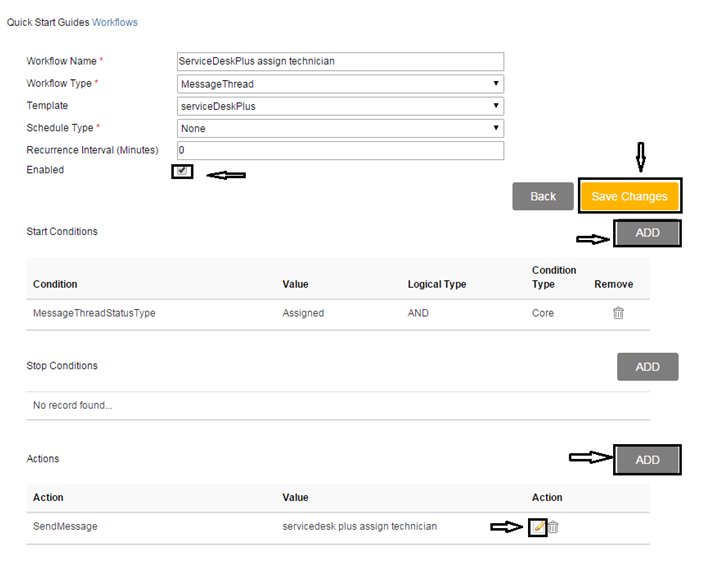Go to Quick Start Guides
The width and height of the screenshot is (710, 568).
48,22
